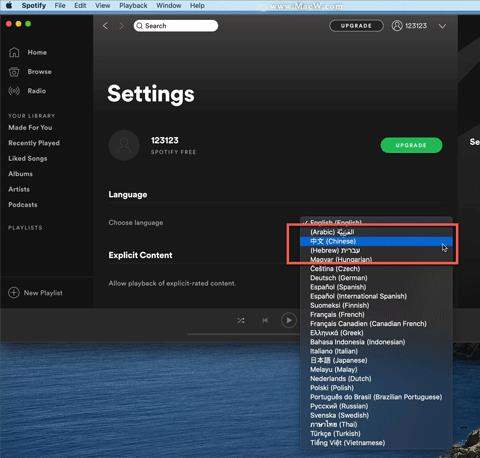Select Chinese language option
480x458 pixels.
(x=376, y=241)
